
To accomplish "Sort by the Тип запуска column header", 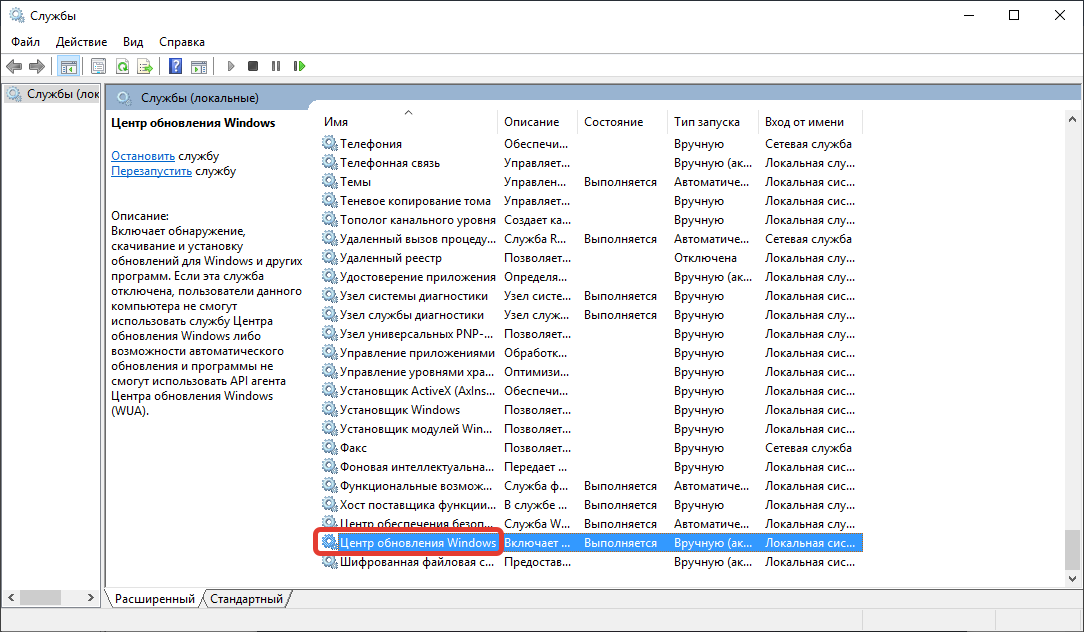I will (707, 122).
